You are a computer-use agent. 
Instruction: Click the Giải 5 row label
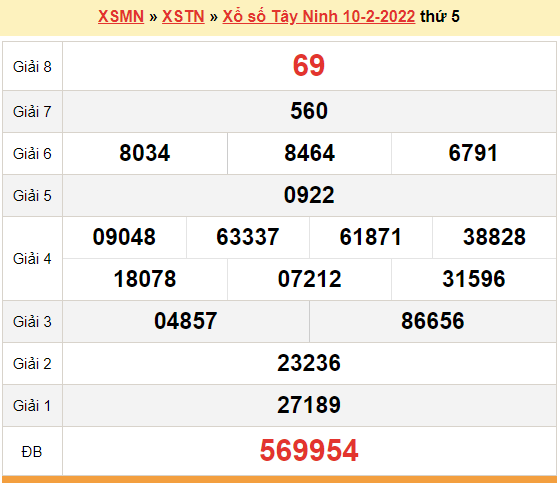tap(32, 196)
